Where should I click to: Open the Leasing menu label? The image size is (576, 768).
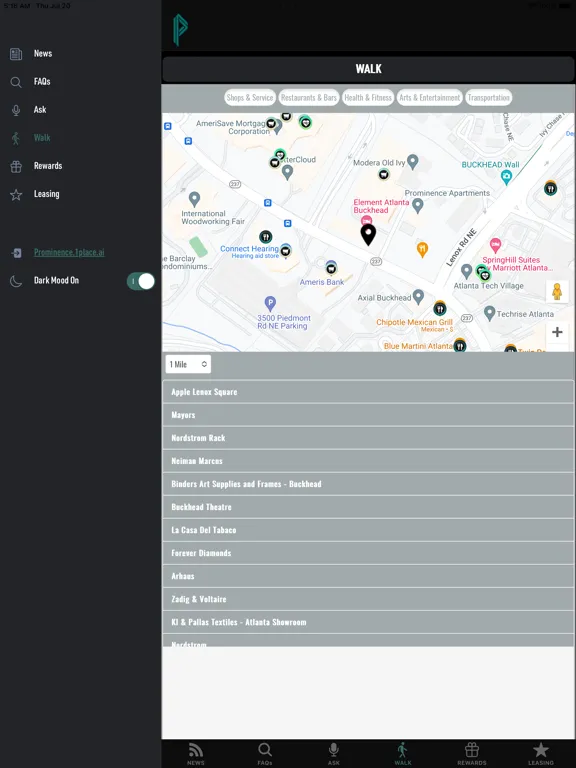click(x=47, y=194)
